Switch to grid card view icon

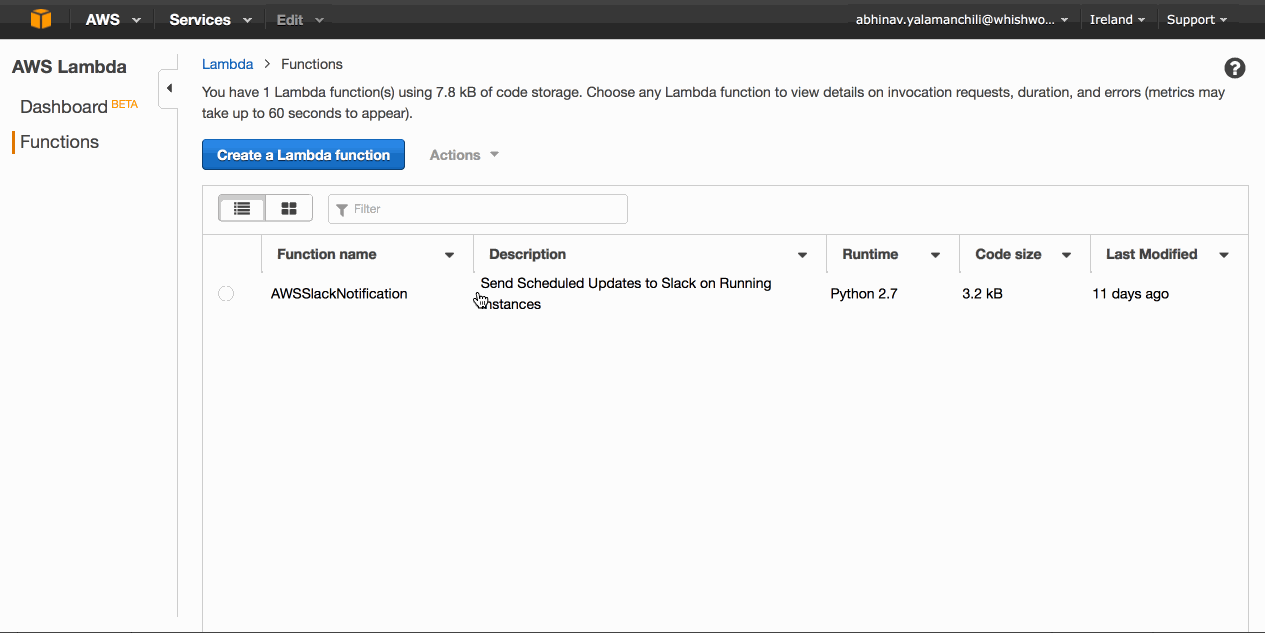pyautogui.click(x=289, y=208)
